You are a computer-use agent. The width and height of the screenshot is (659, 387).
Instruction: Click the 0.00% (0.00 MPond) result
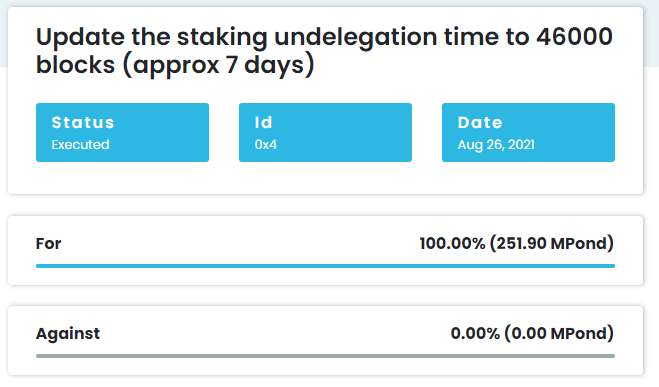coord(532,333)
